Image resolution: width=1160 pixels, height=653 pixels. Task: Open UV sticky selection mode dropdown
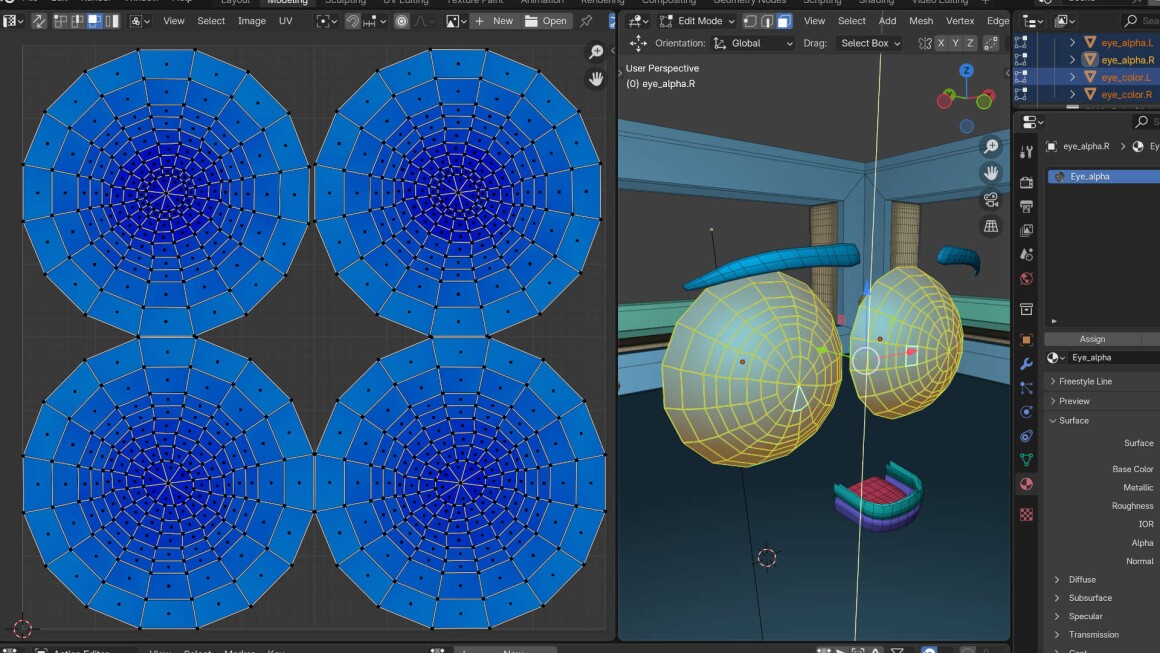[140, 21]
